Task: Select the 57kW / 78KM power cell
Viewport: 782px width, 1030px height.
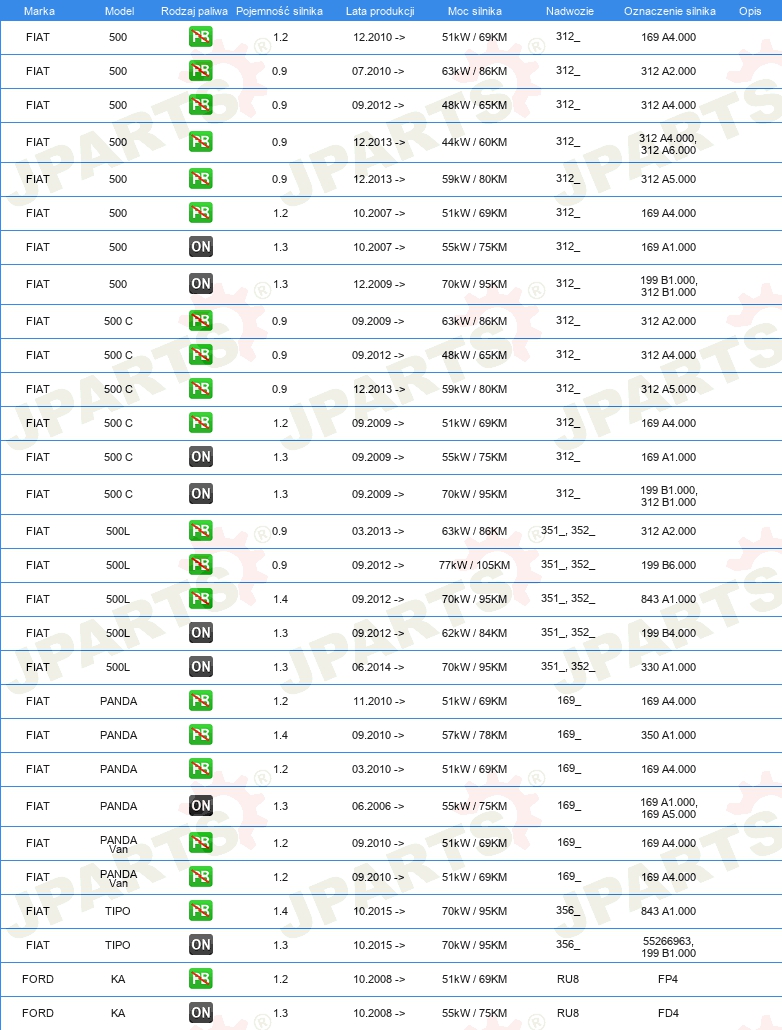Action: (474, 735)
